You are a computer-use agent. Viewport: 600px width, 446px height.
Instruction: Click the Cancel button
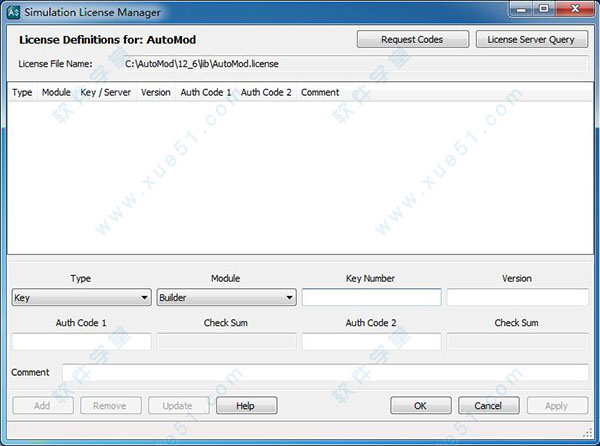pyautogui.click(x=489, y=405)
